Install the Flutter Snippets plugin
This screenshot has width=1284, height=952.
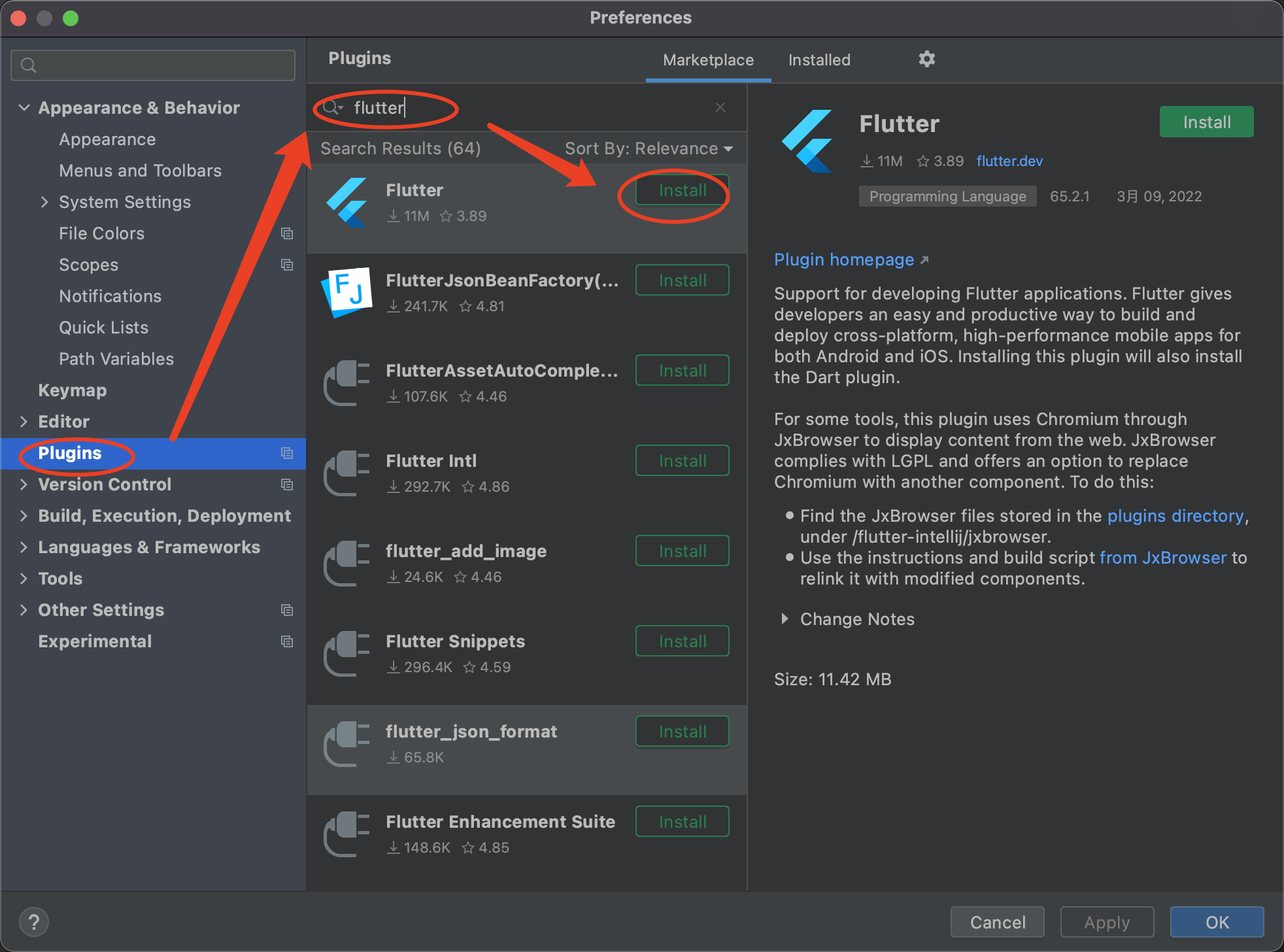(682, 641)
